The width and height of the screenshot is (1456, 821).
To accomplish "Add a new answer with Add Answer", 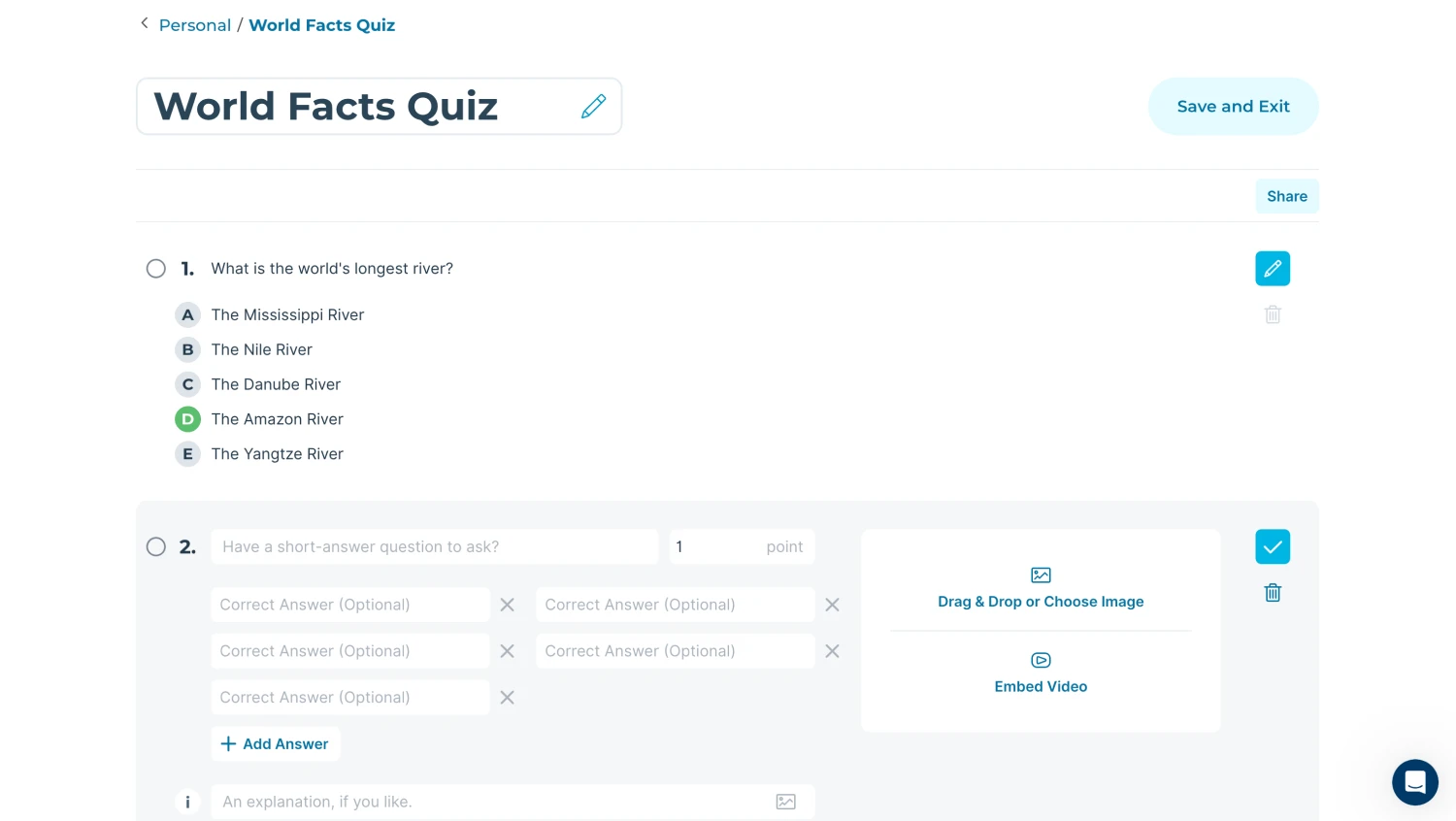I will [x=276, y=743].
